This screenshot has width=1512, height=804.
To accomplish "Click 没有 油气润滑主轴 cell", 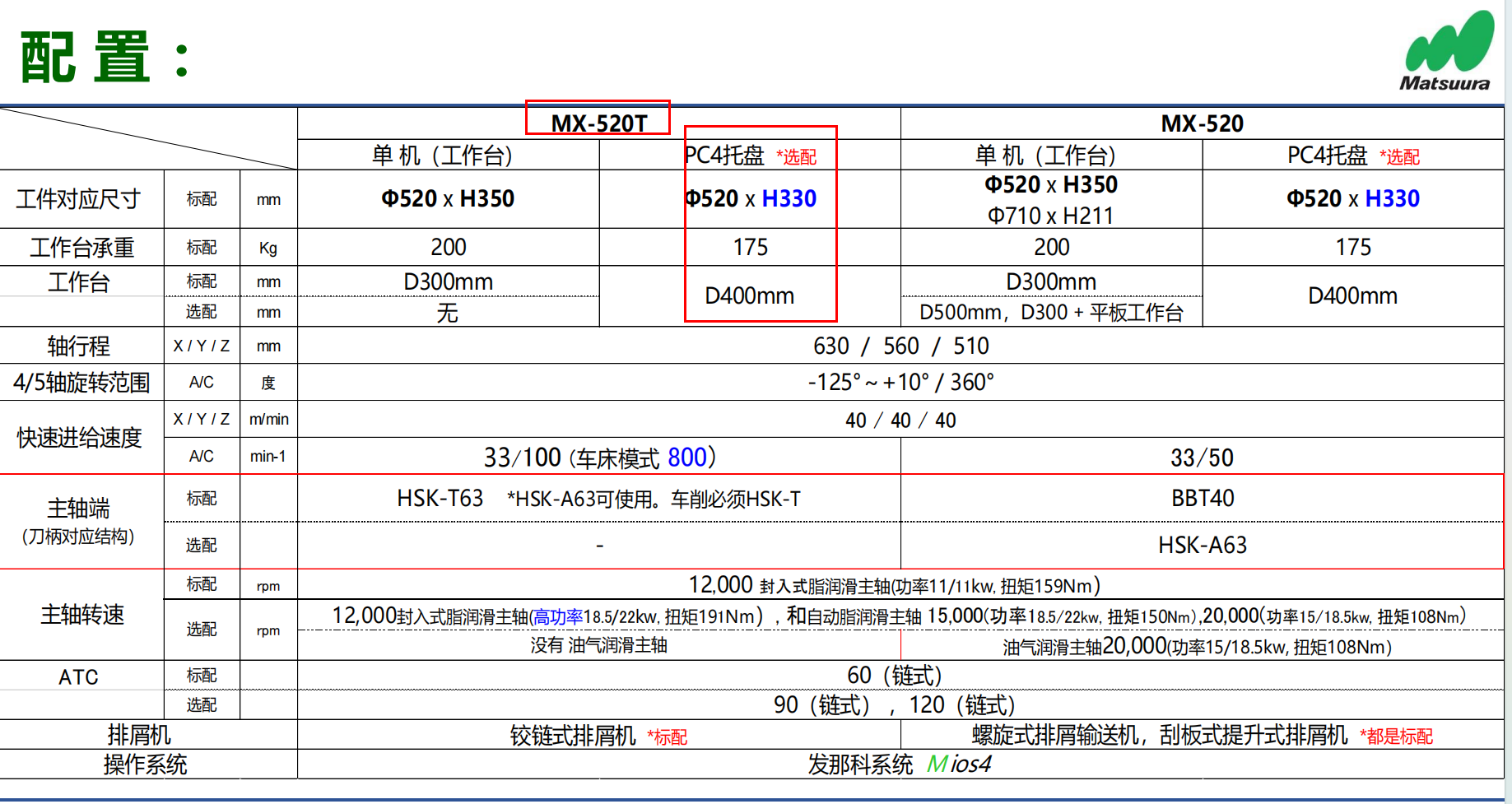I will click(x=599, y=646).
